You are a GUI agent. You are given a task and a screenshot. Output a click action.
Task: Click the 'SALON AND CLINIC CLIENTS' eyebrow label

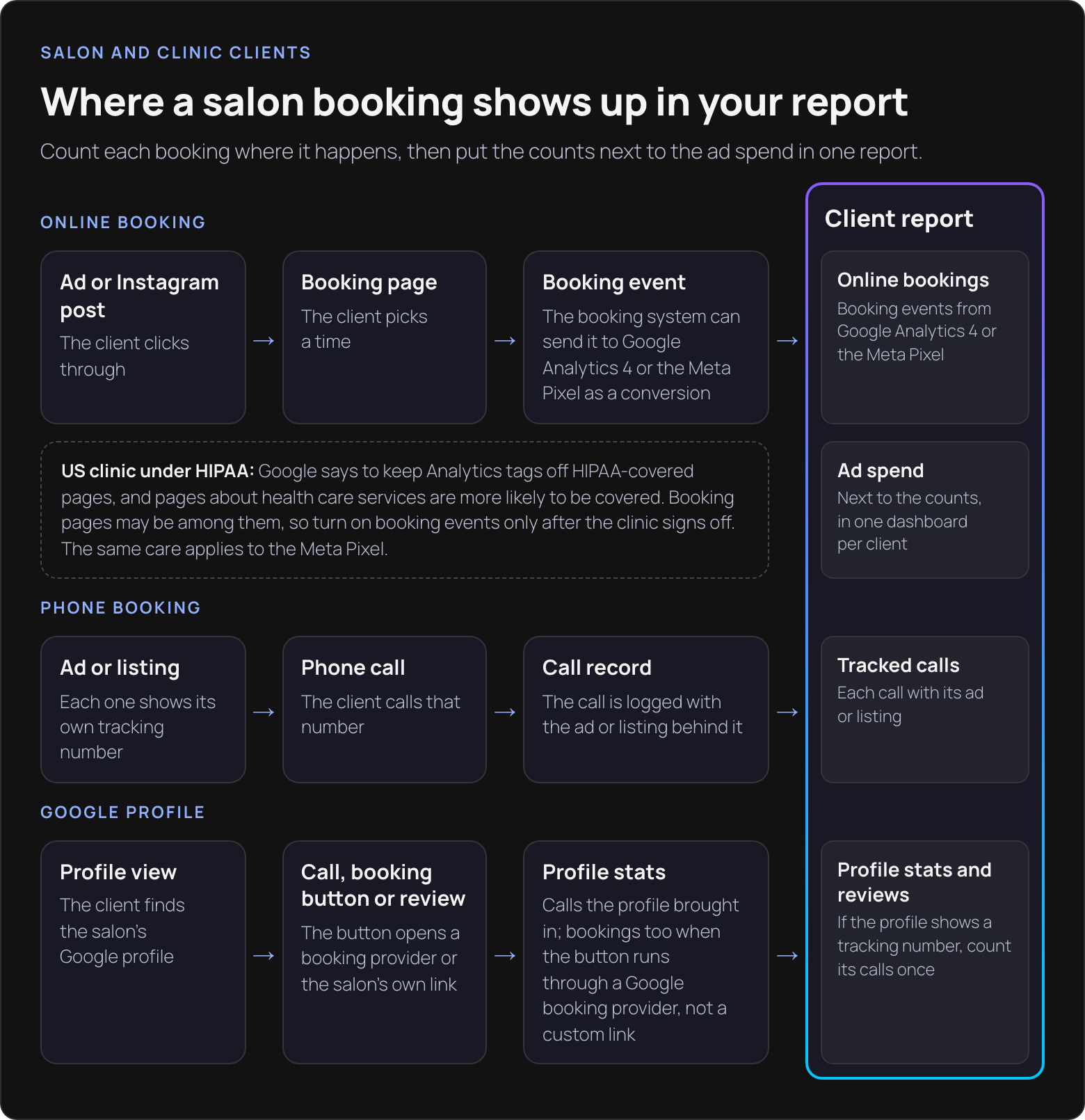click(175, 53)
